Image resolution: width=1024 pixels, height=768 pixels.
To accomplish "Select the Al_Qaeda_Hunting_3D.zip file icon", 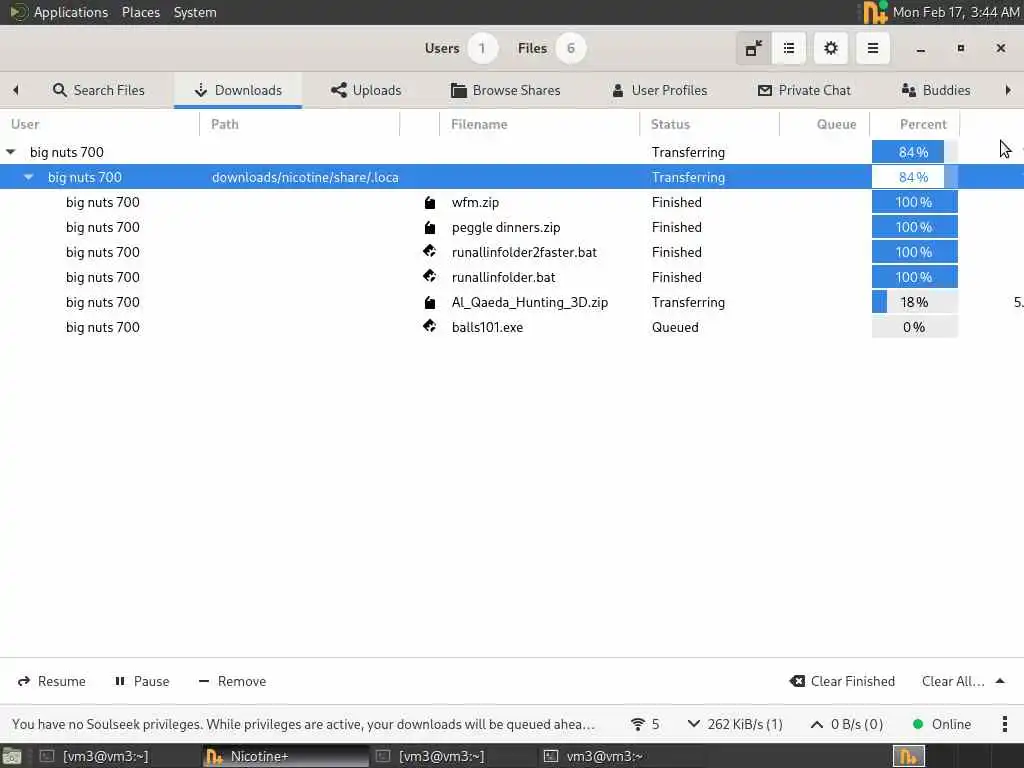I will pyautogui.click(x=430, y=302).
